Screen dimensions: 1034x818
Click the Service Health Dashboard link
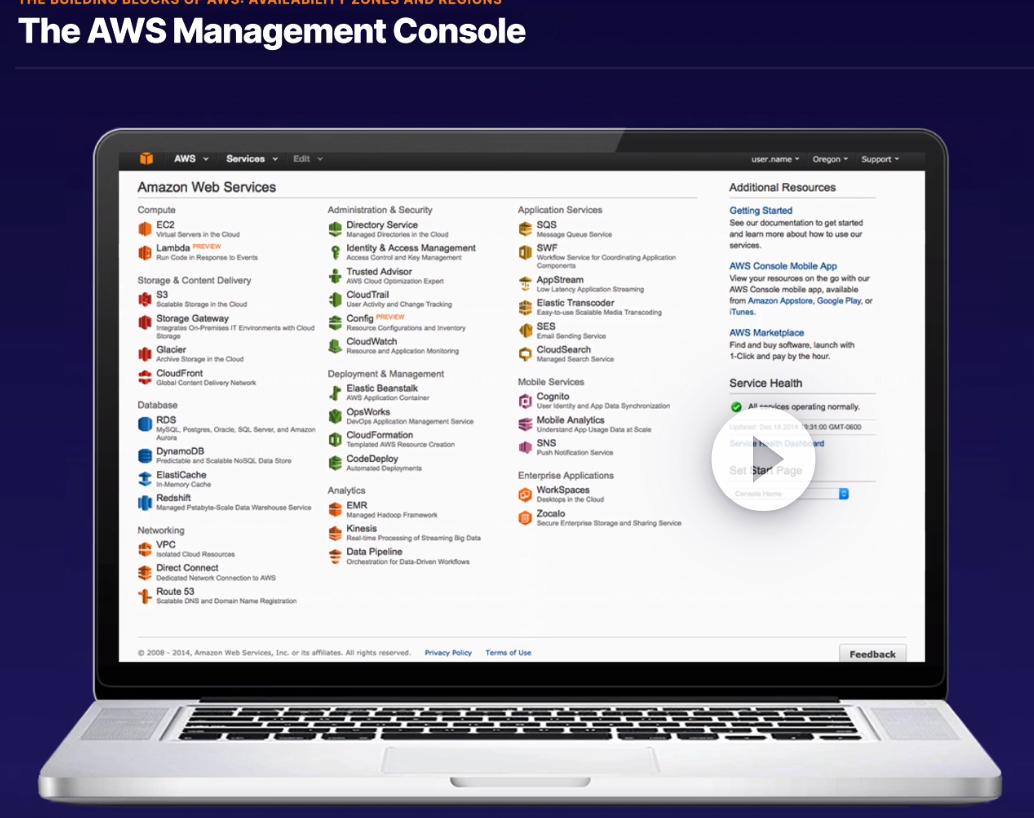pyautogui.click(x=777, y=443)
